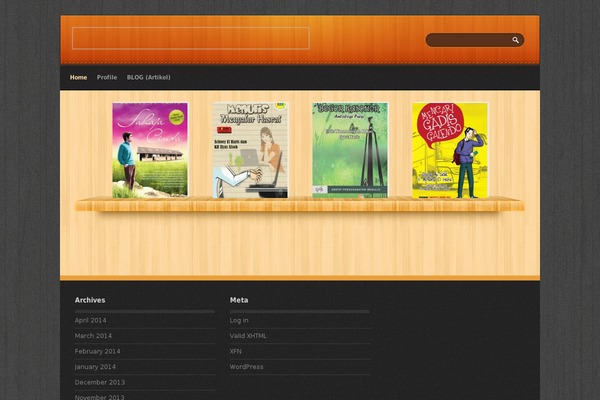
Task: Click the magnifier search icon
Action: pyautogui.click(x=515, y=40)
